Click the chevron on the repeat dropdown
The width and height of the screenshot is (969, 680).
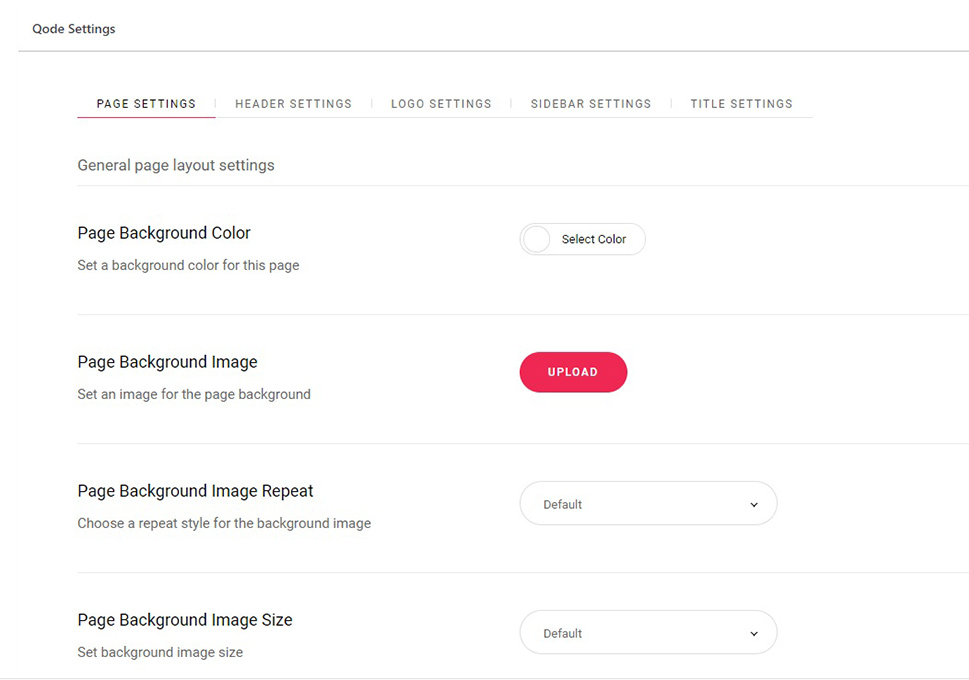coord(755,503)
